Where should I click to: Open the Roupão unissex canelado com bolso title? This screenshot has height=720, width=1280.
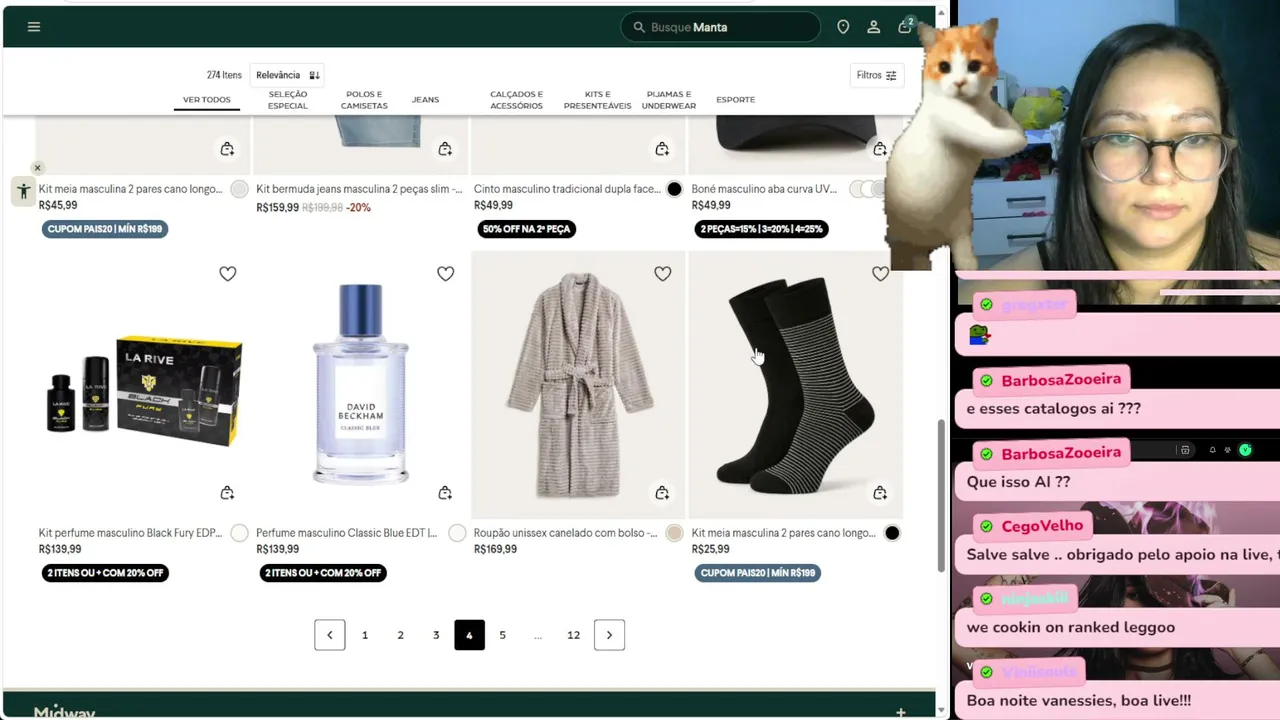566,533
